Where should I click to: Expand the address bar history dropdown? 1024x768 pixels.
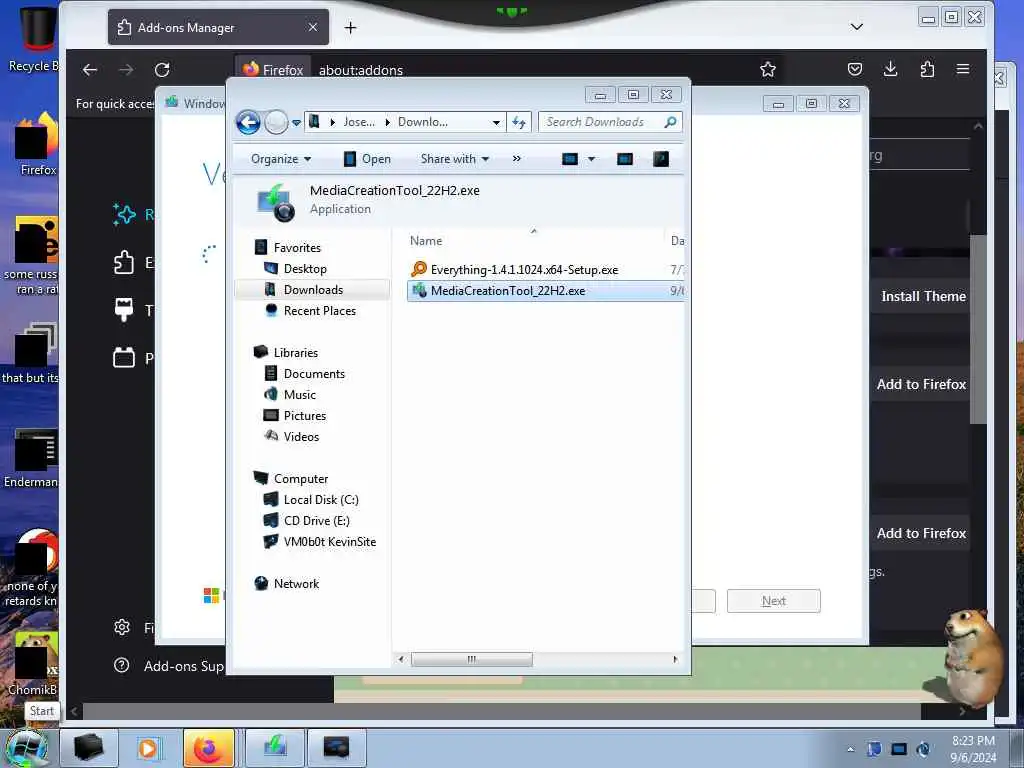(496, 122)
